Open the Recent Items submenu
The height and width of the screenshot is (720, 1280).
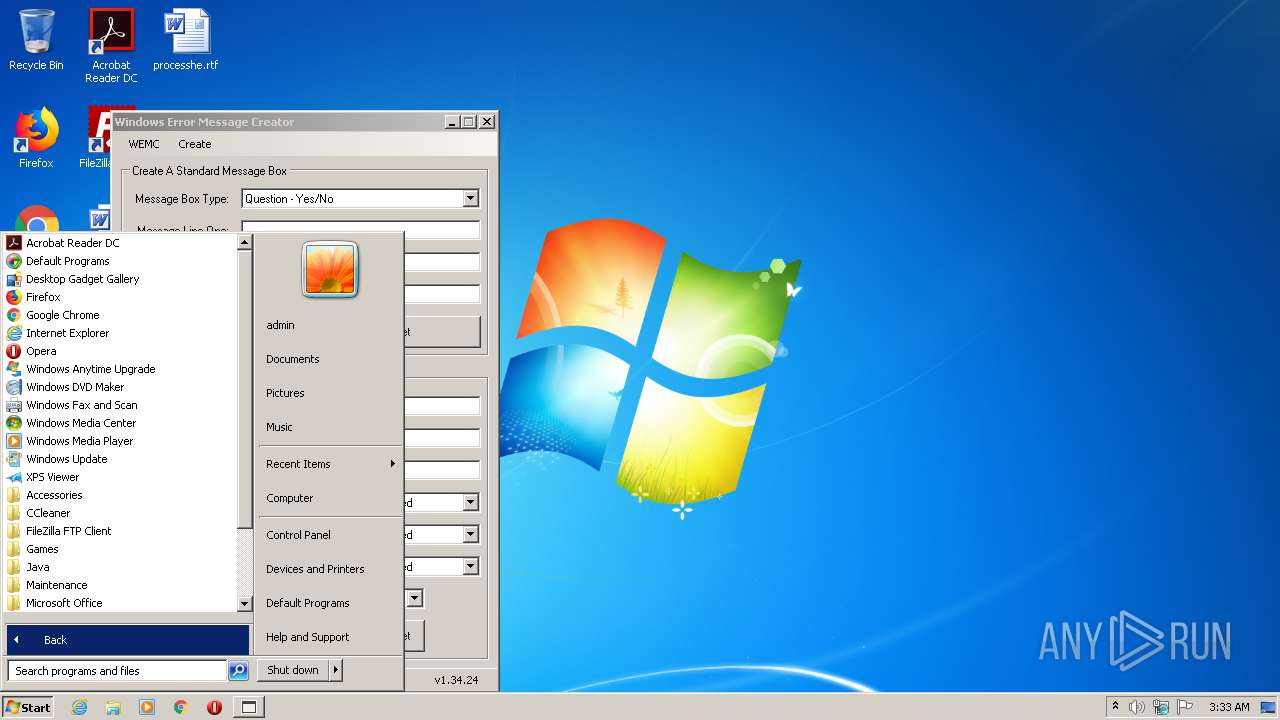(330, 464)
